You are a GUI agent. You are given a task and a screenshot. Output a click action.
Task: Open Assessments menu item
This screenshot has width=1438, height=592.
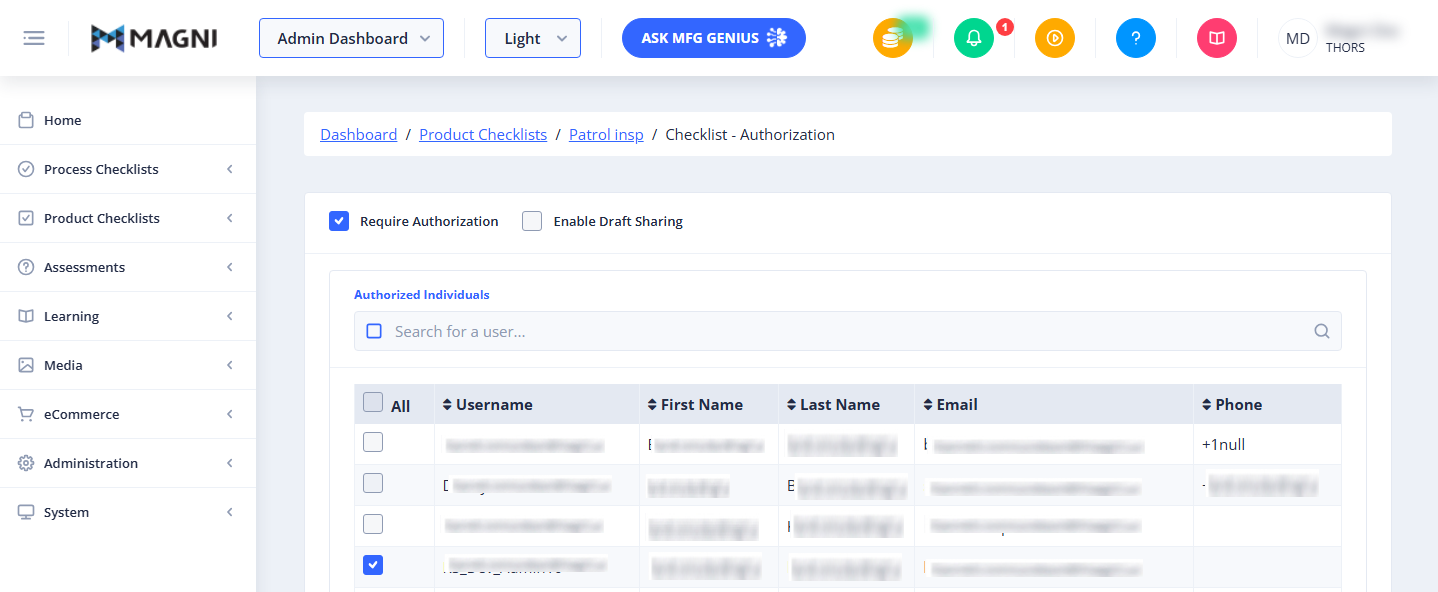coord(128,267)
